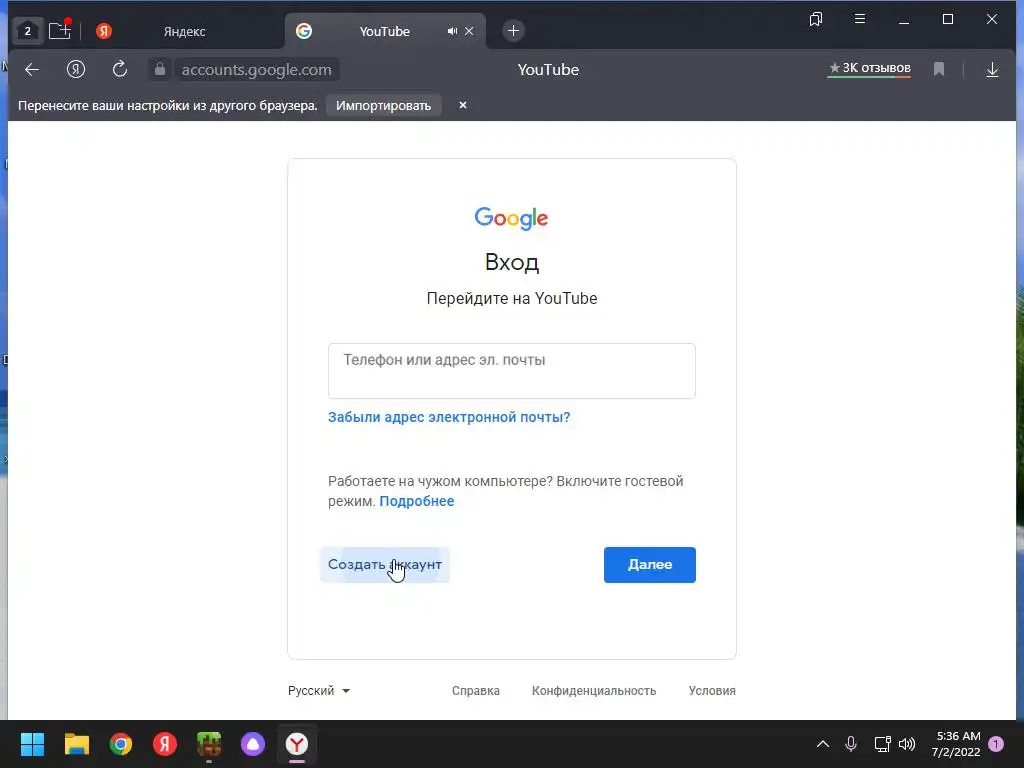Image resolution: width=1024 pixels, height=768 pixels.
Task: Switch to the Яндекс tab
Action: pyautogui.click(x=184, y=31)
